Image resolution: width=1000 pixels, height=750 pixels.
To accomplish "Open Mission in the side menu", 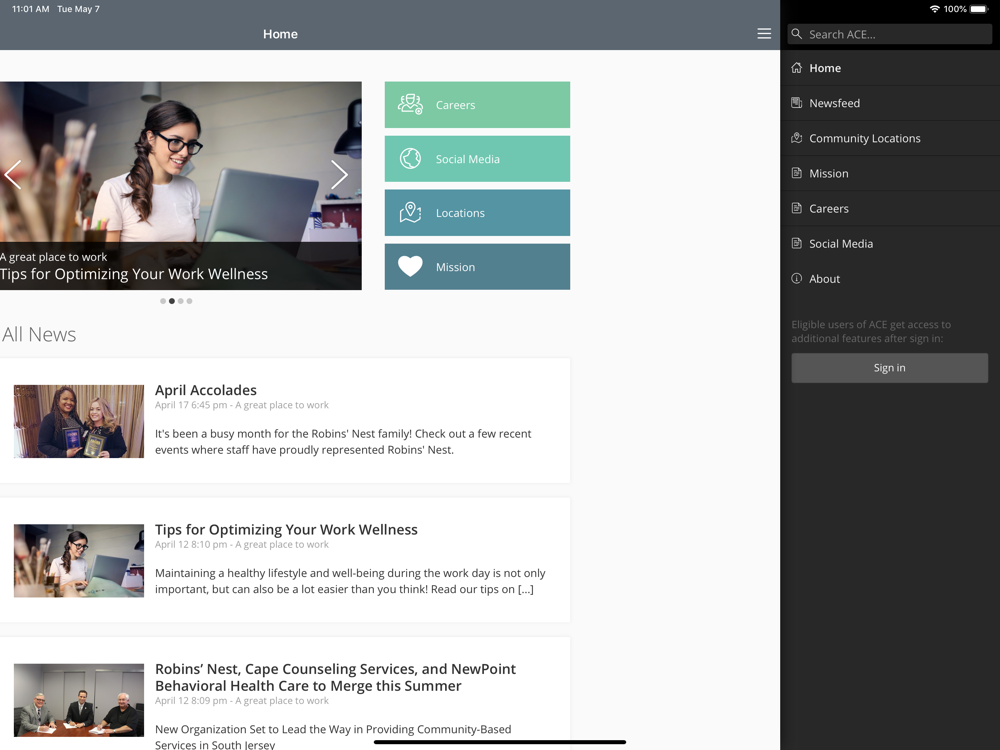I will [890, 173].
